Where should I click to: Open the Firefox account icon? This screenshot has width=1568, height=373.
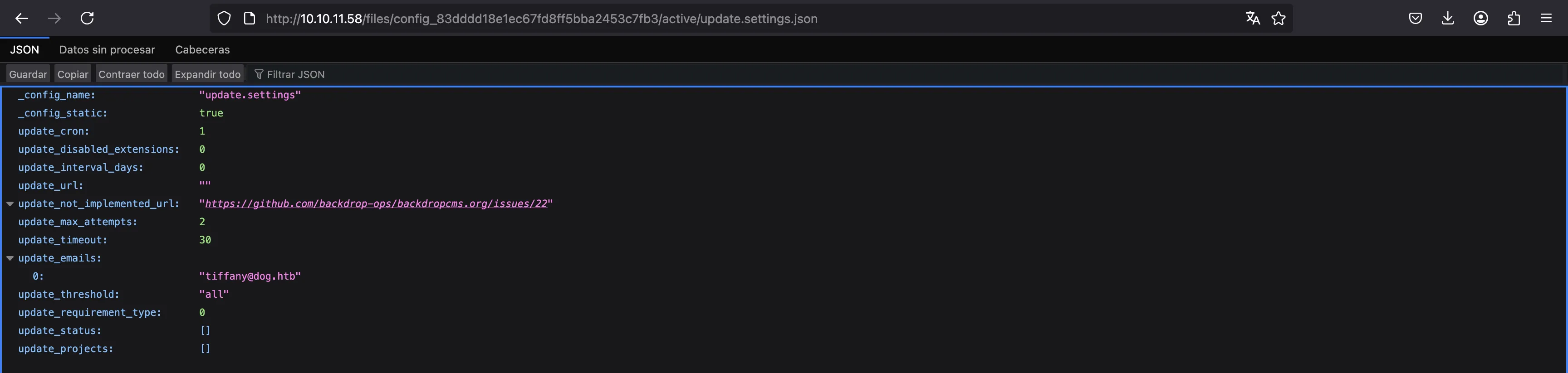[x=1481, y=19]
